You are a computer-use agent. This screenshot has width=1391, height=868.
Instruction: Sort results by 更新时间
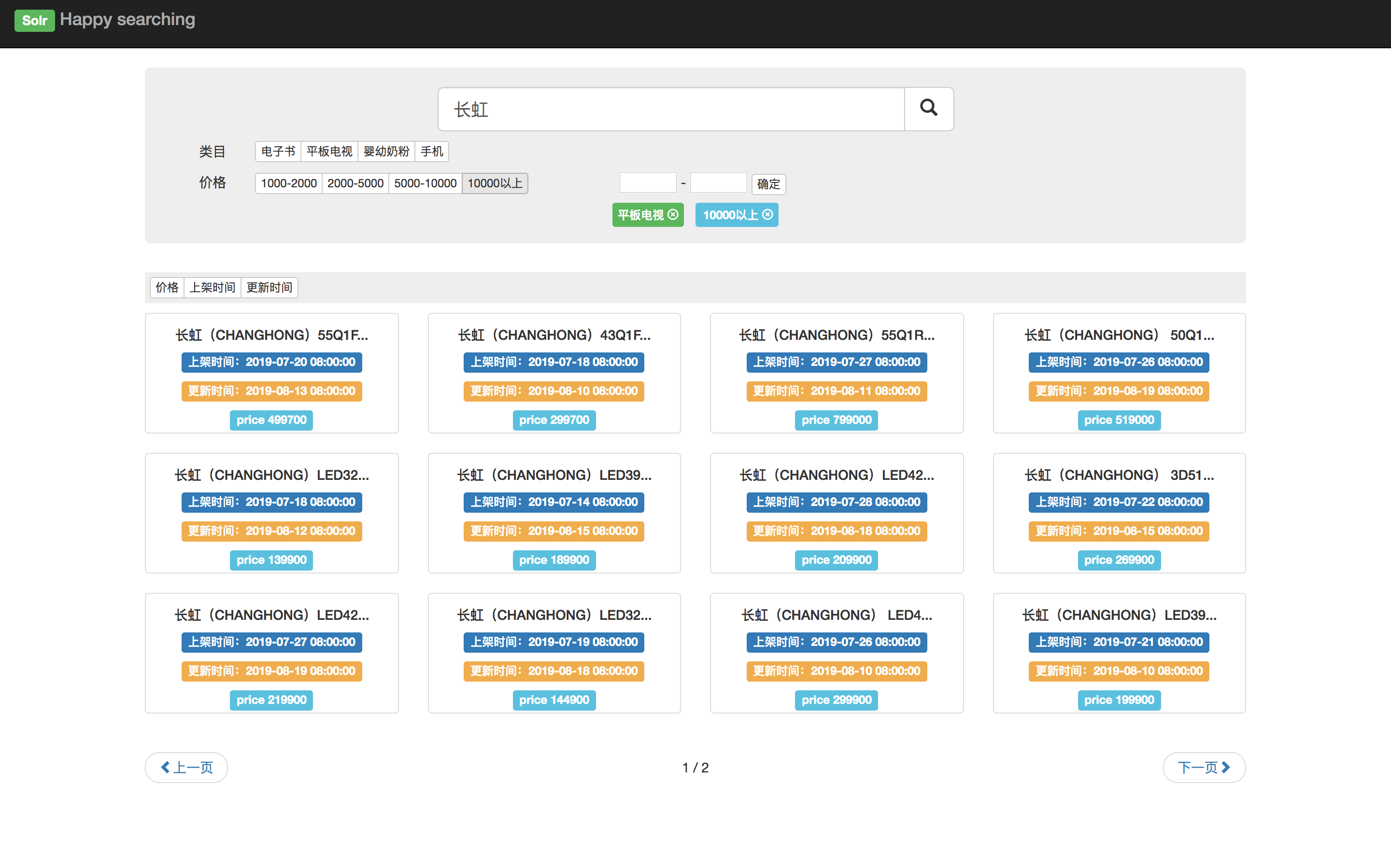pyautogui.click(x=269, y=287)
